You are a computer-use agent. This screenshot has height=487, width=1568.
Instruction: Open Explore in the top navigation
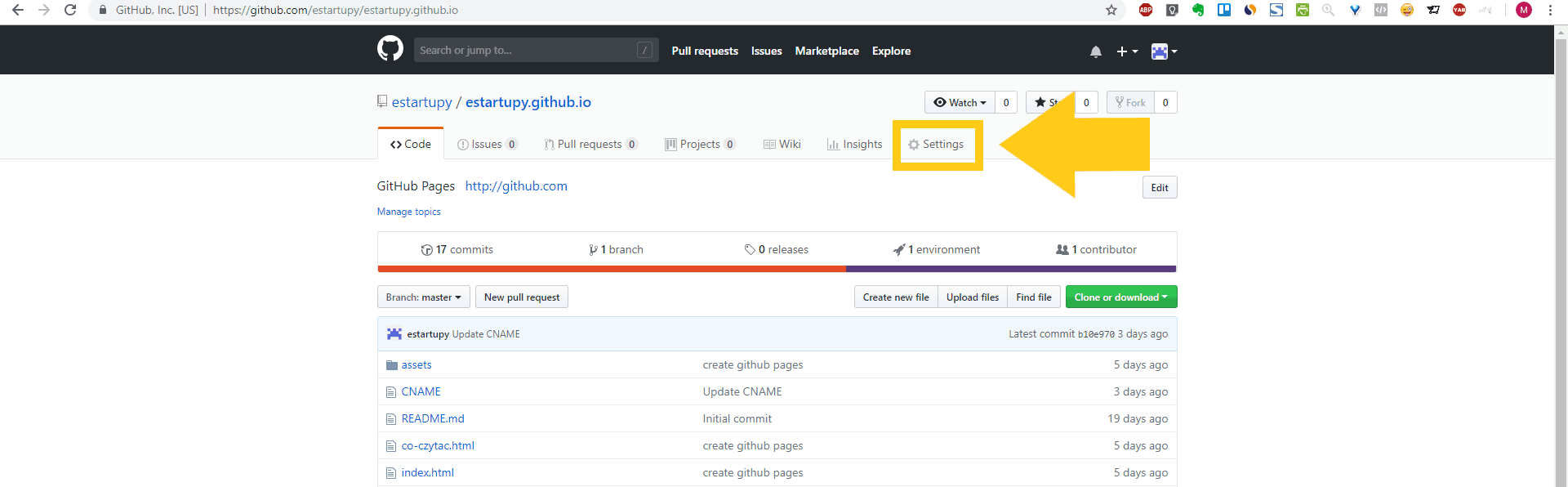pyautogui.click(x=891, y=51)
